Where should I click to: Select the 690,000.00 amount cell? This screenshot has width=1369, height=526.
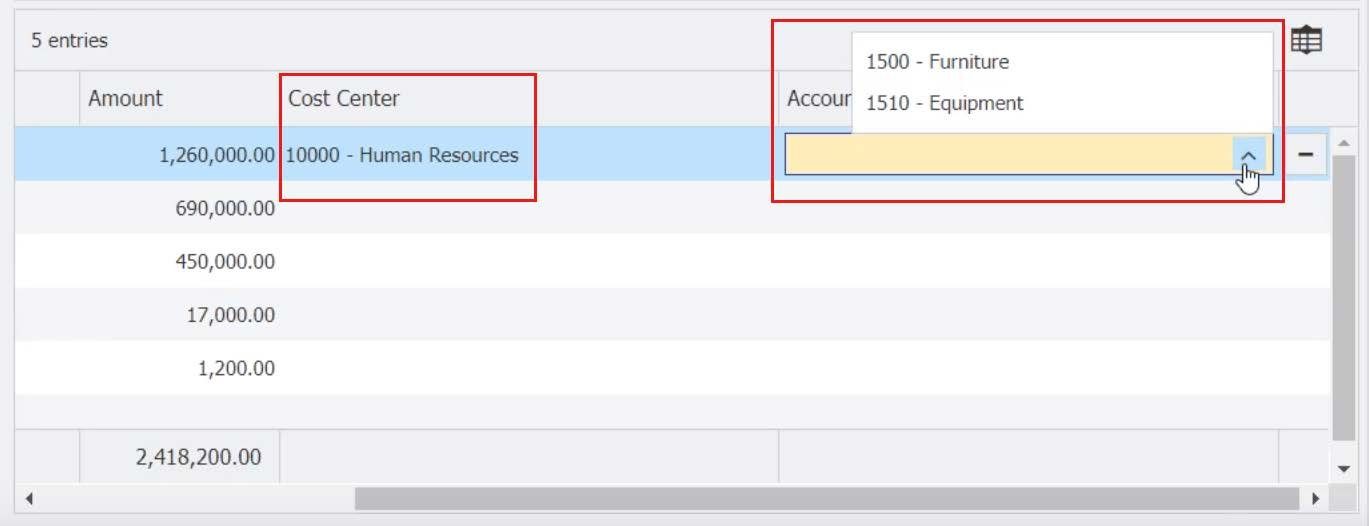pyautogui.click(x=180, y=208)
